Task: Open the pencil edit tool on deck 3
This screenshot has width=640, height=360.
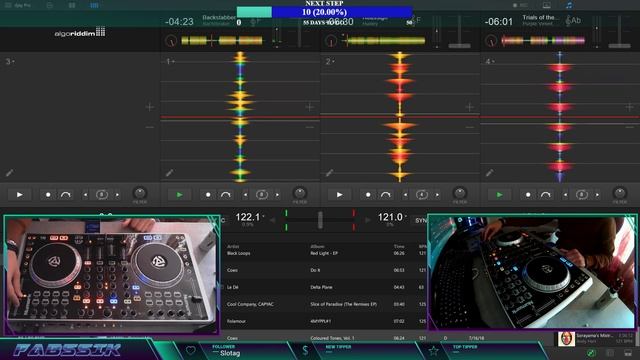Action: click(x=9, y=173)
